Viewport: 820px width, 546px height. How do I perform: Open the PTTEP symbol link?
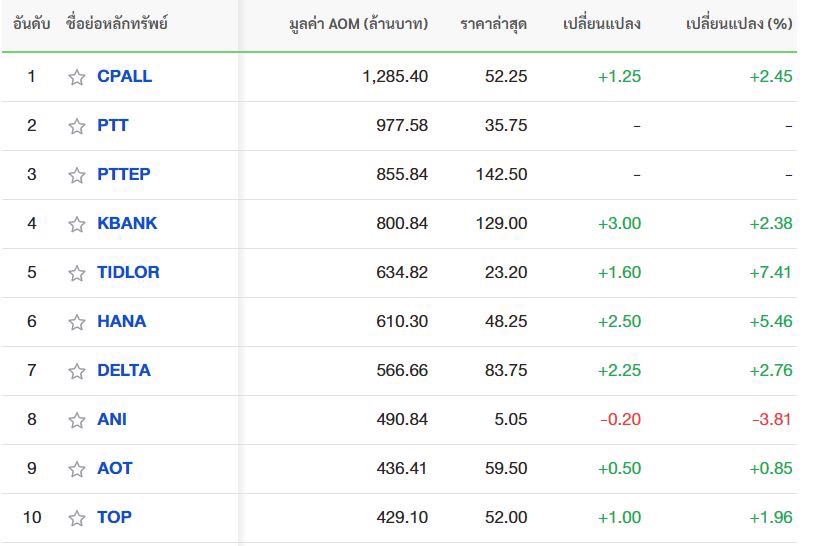click(123, 174)
